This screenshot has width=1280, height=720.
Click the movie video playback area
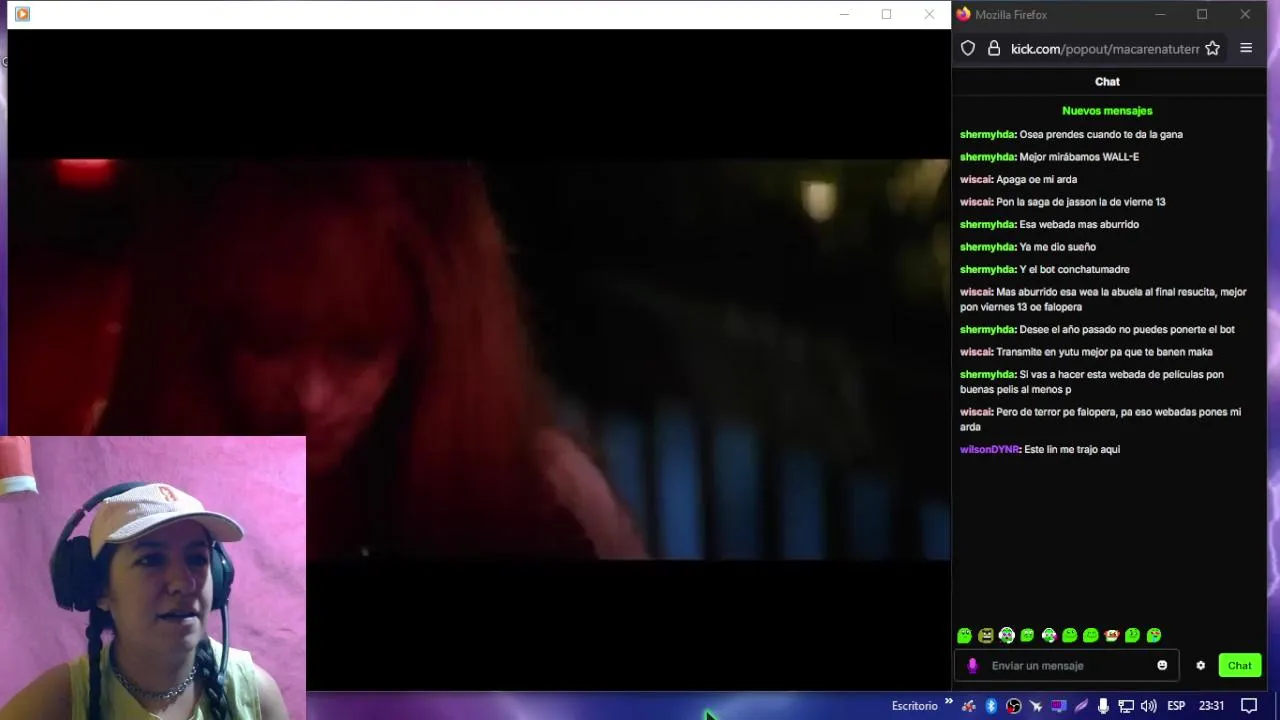pyautogui.click(x=478, y=359)
